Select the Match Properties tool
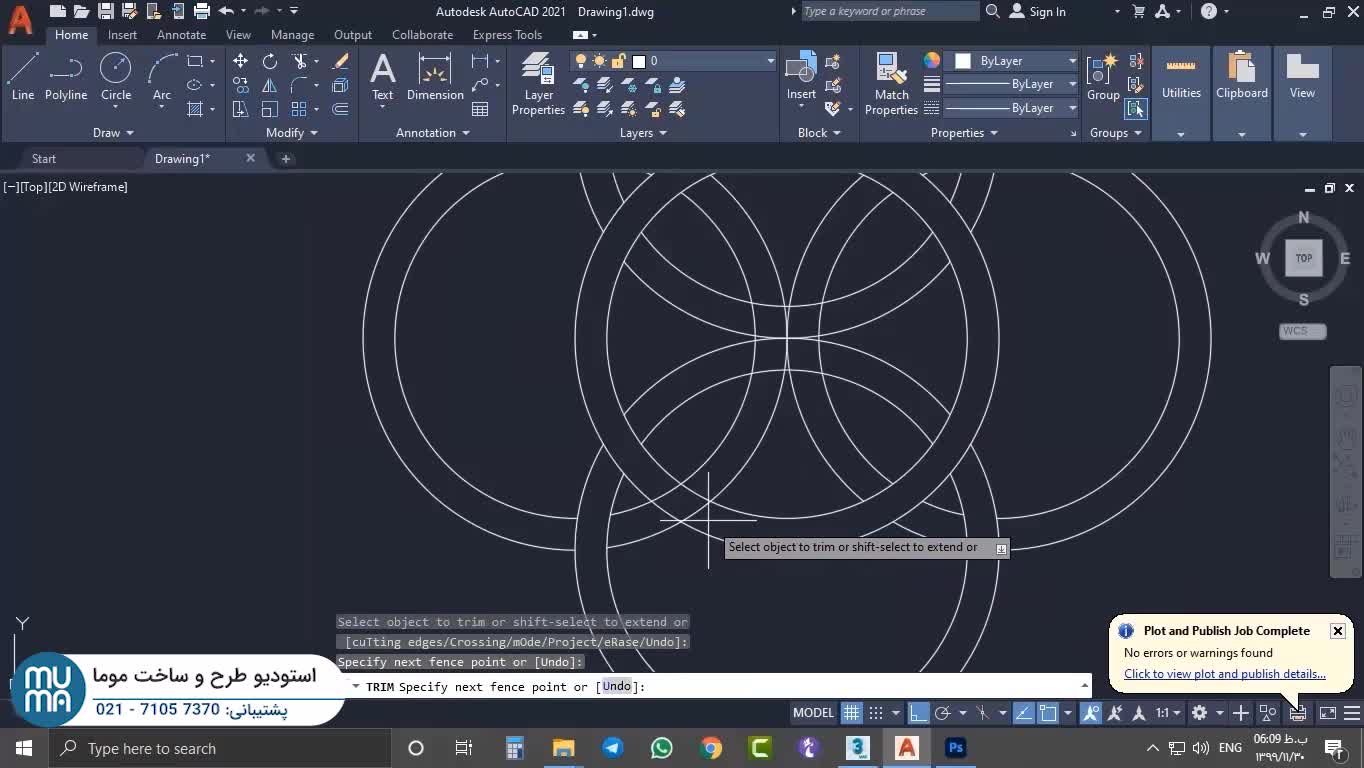The height and width of the screenshot is (768, 1364). [x=891, y=84]
